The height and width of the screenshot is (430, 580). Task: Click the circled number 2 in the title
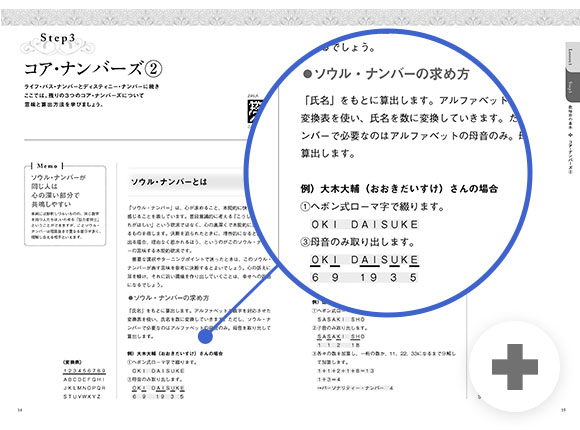pyautogui.click(x=152, y=69)
